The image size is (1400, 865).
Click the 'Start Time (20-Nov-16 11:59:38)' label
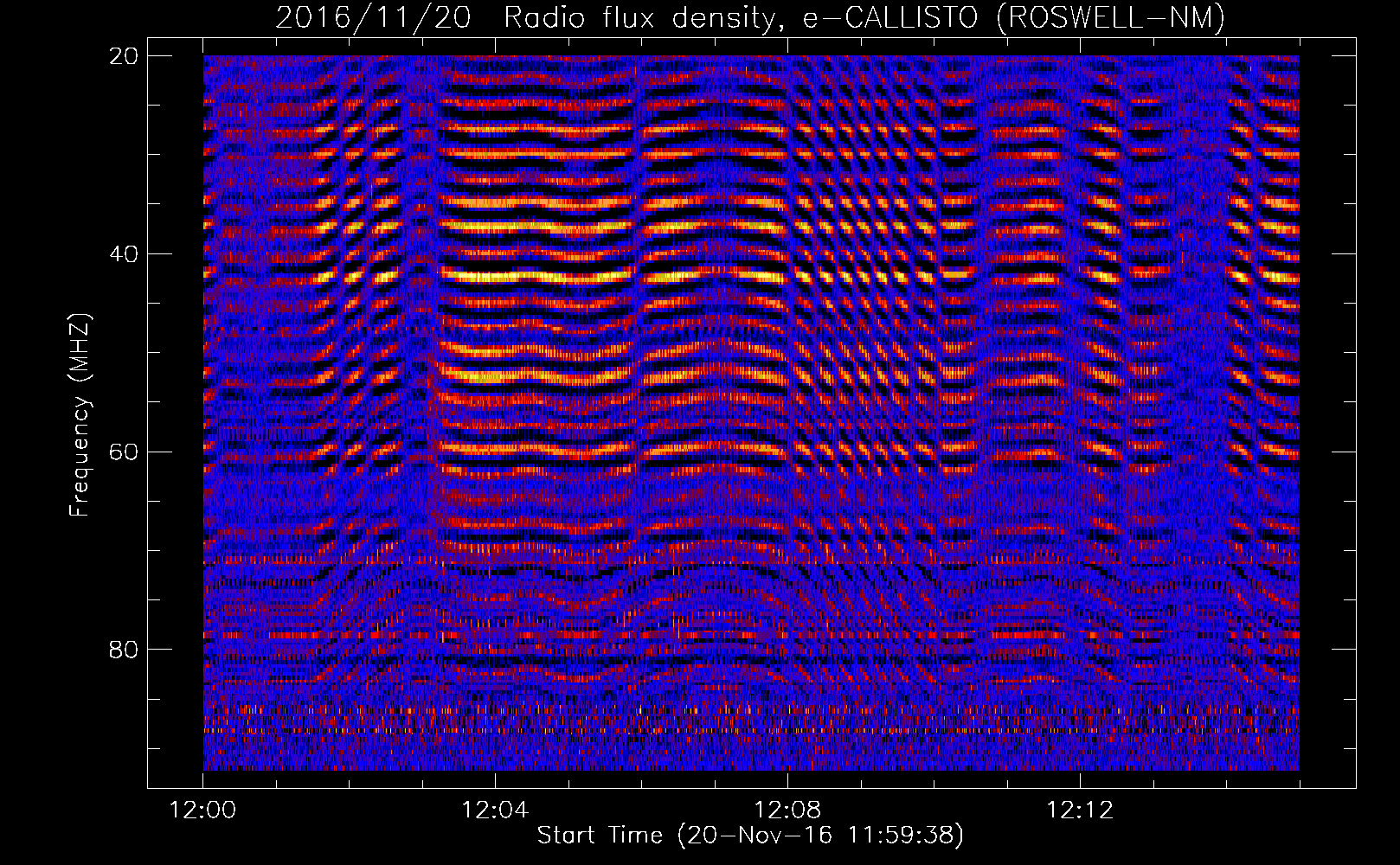click(750, 836)
